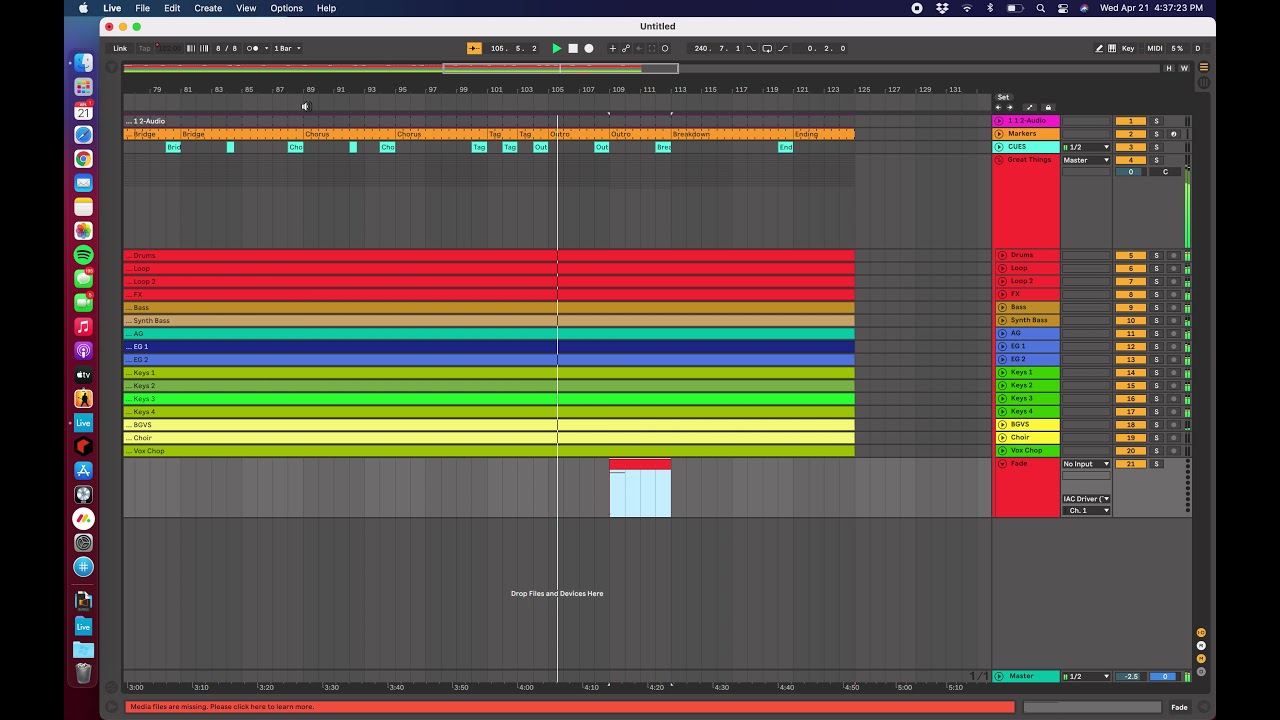Click the MIDI Arrangement Overdub plus icon
This screenshot has height=720, width=1280.
613,48
